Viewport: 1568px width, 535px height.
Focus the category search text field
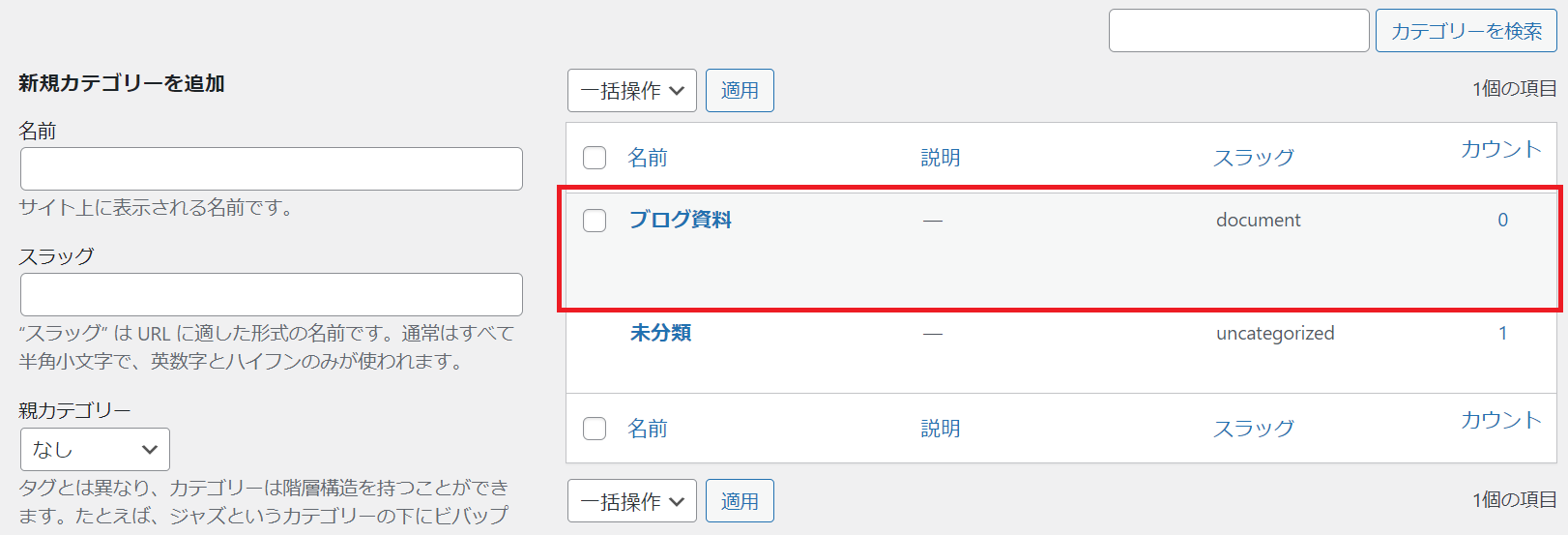pyautogui.click(x=1239, y=31)
